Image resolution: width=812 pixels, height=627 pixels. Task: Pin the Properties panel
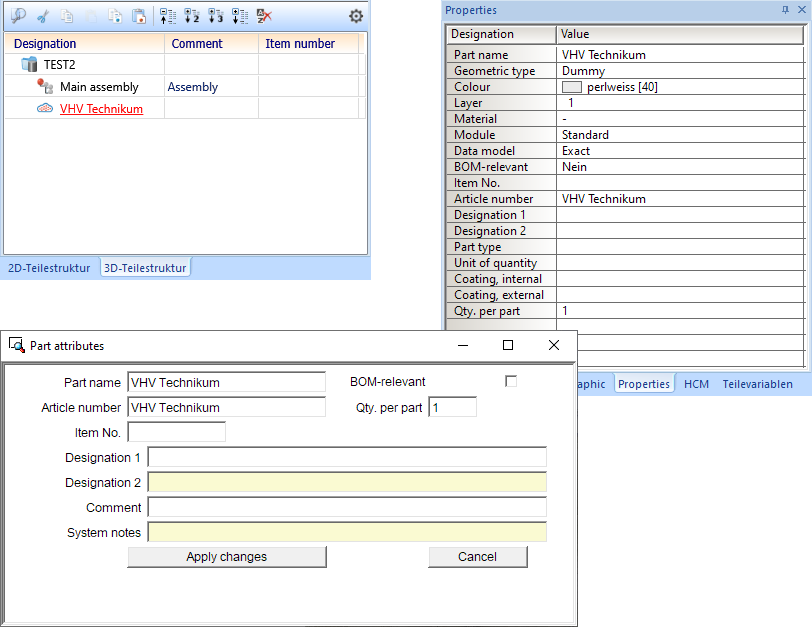(784, 10)
